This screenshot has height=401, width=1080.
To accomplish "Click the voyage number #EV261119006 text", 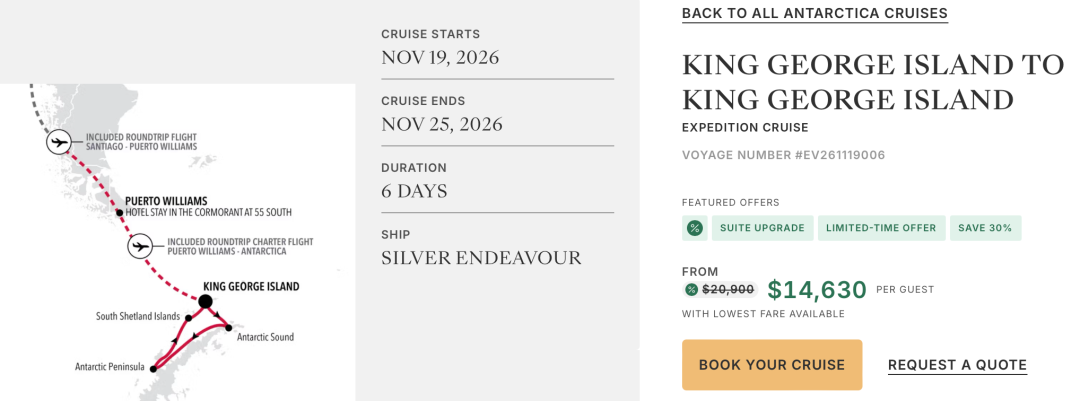I will pos(783,155).
